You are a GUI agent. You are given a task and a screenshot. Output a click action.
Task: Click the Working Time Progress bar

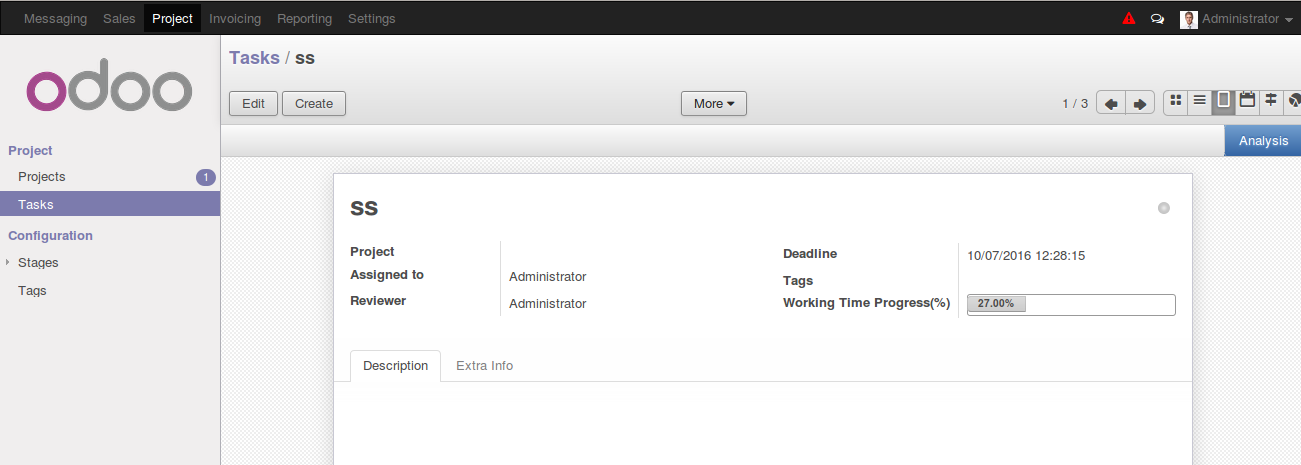pos(1070,303)
